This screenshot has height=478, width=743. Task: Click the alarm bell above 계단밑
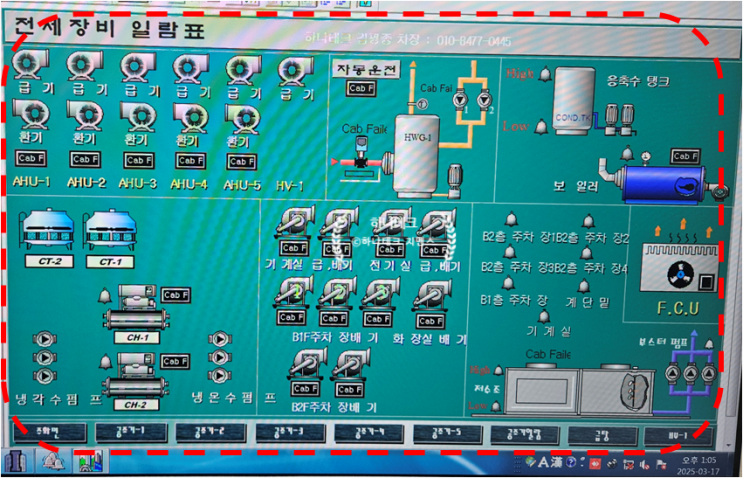click(584, 285)
